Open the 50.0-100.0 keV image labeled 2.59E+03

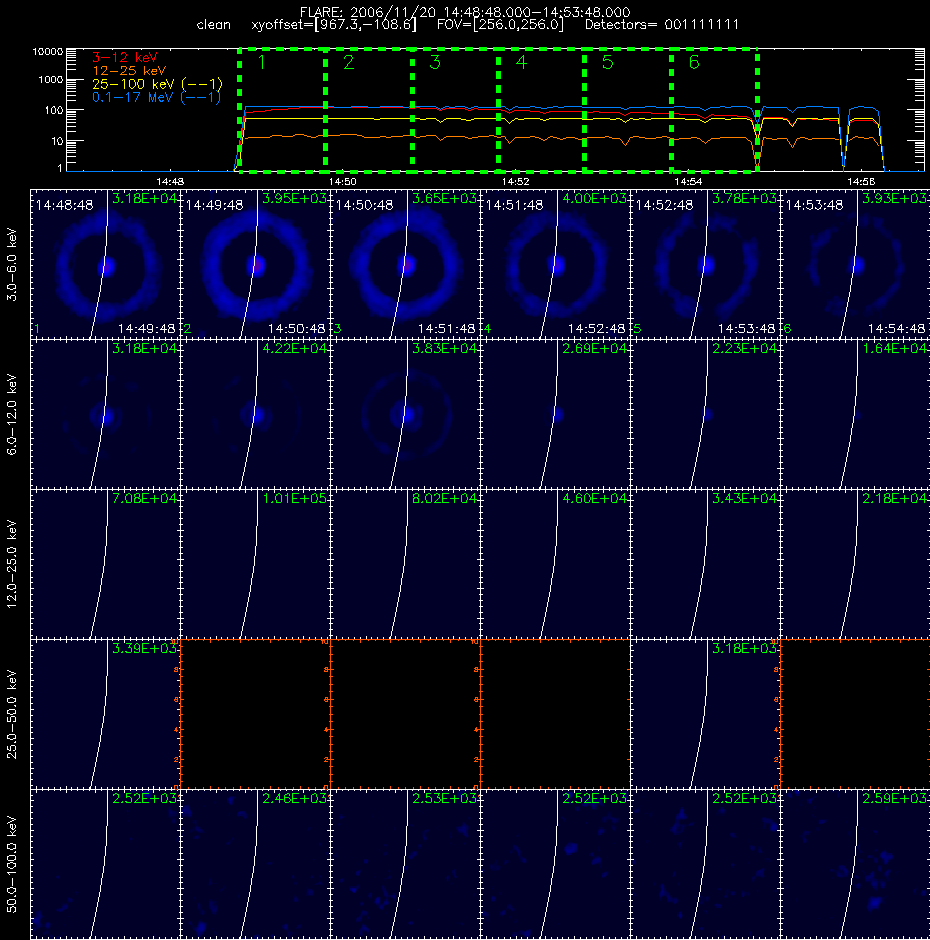point(856,864)
